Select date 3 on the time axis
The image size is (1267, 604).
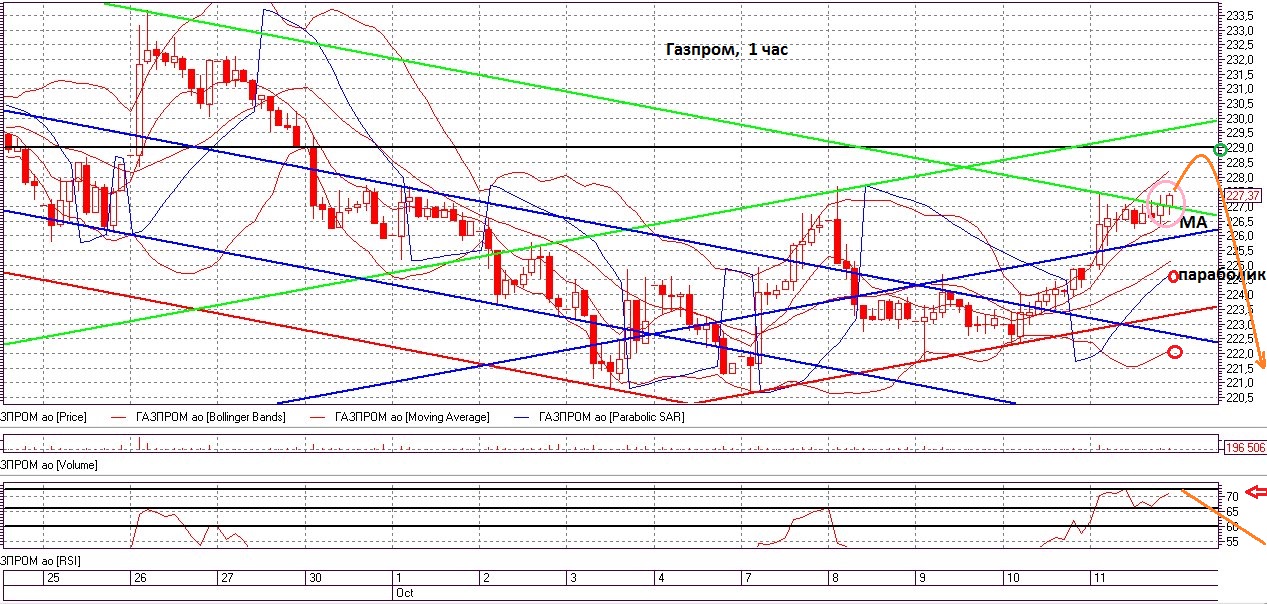[572, 578]
